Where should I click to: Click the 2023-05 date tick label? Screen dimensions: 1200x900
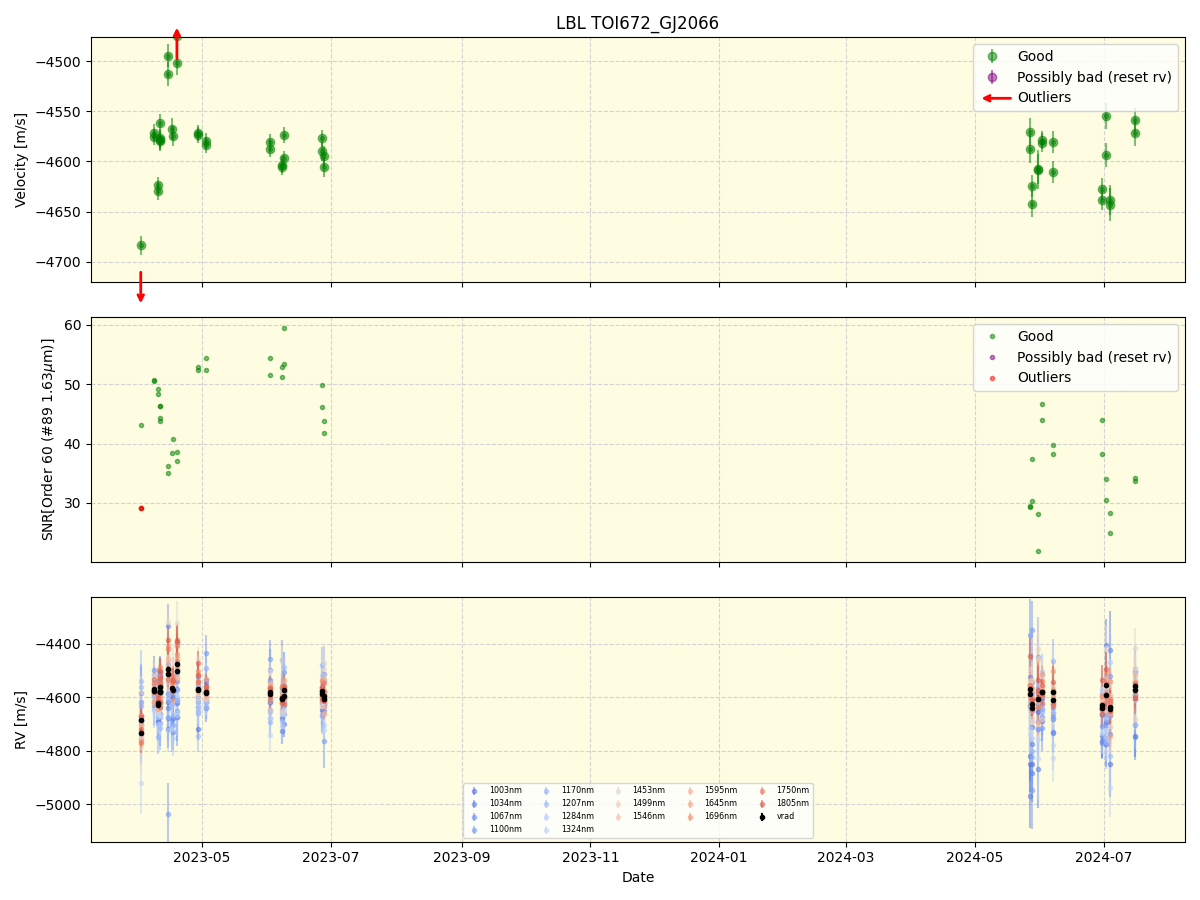(202, 856)
